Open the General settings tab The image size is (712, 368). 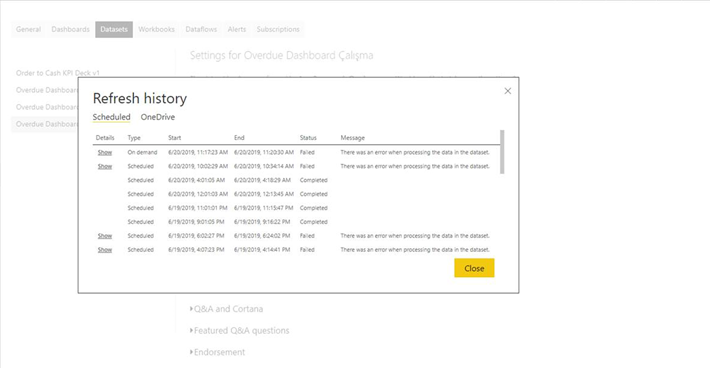coord(28,30)
